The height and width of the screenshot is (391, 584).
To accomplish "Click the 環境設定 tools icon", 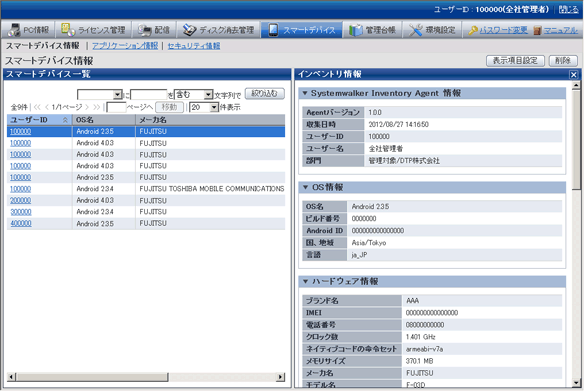I will coord(415,30).
